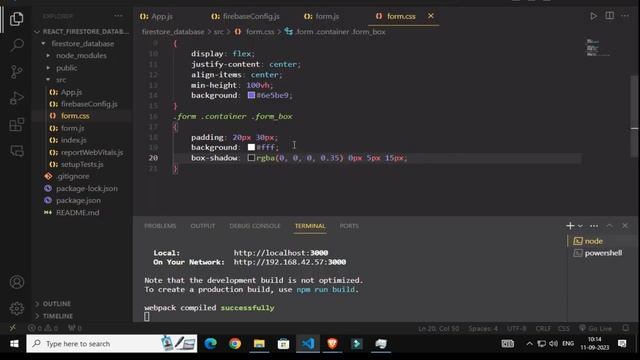Maximize the panel with chevron up
This screenshot has width=640, height=360.
(609, 226)
